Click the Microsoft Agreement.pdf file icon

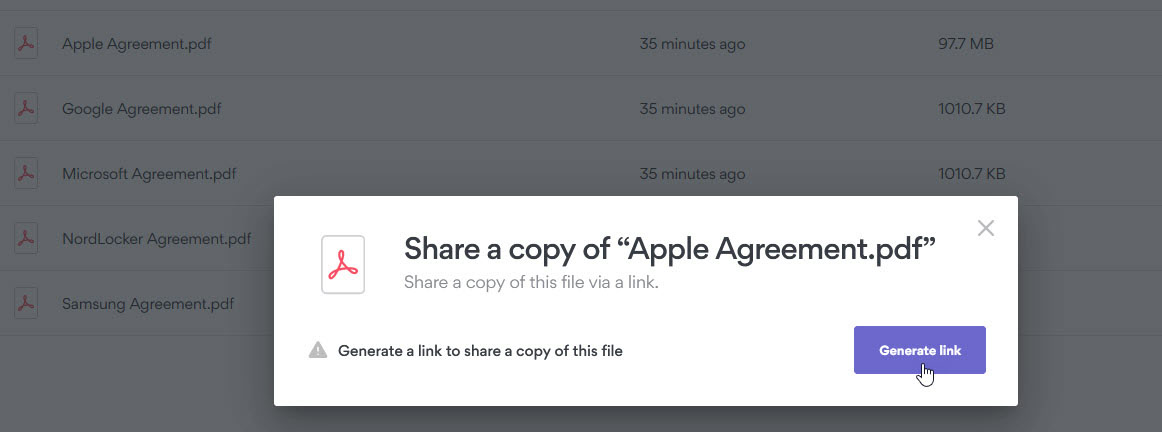pyautogui.click(x=26, y=173)
